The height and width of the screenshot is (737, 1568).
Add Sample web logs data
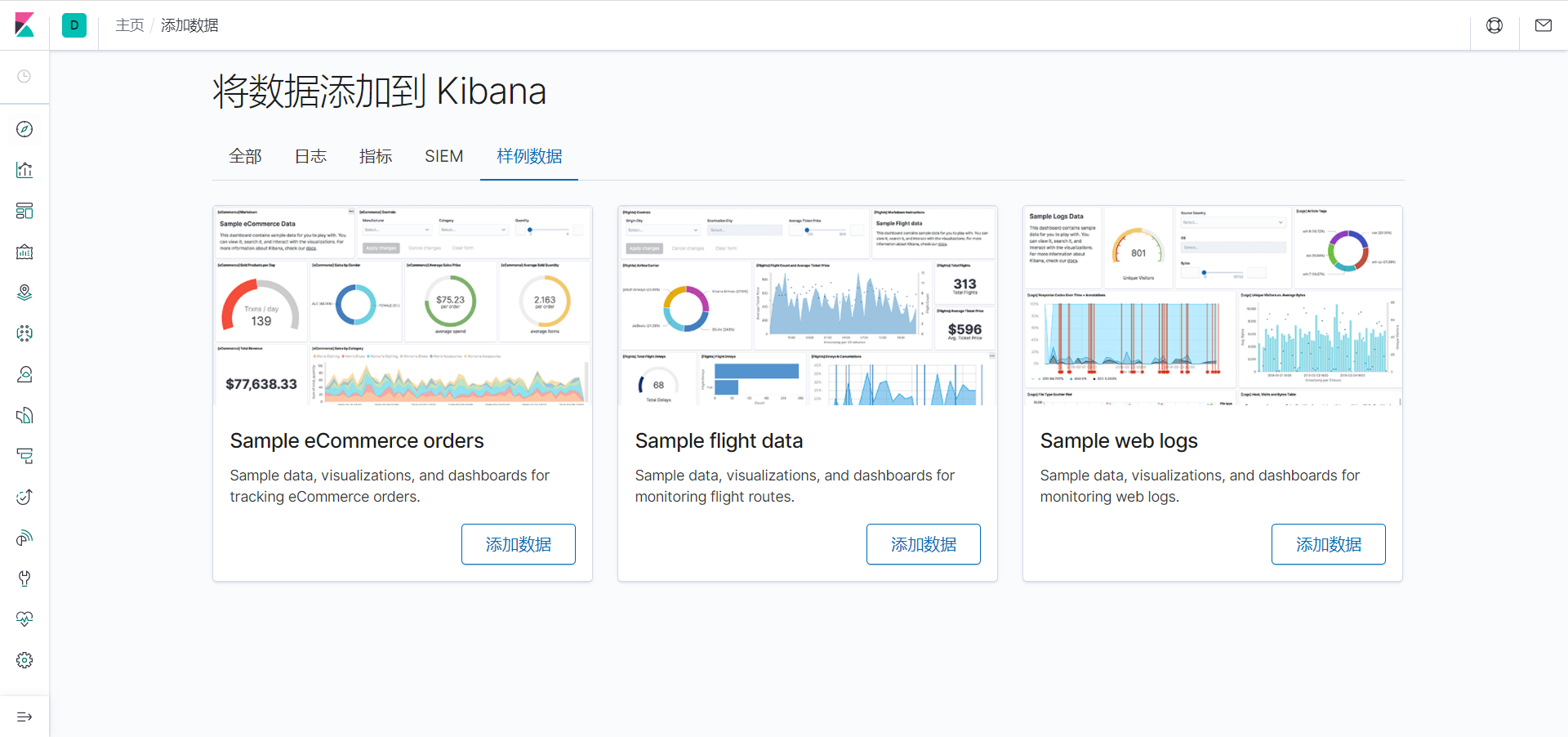pyautogui.click(x=1329, y=544)
